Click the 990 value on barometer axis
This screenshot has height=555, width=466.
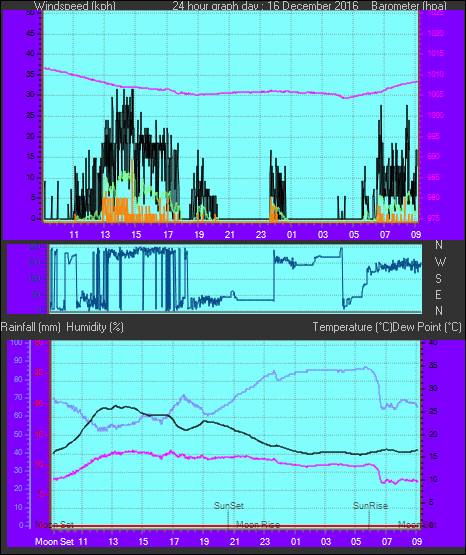point(434,156)
